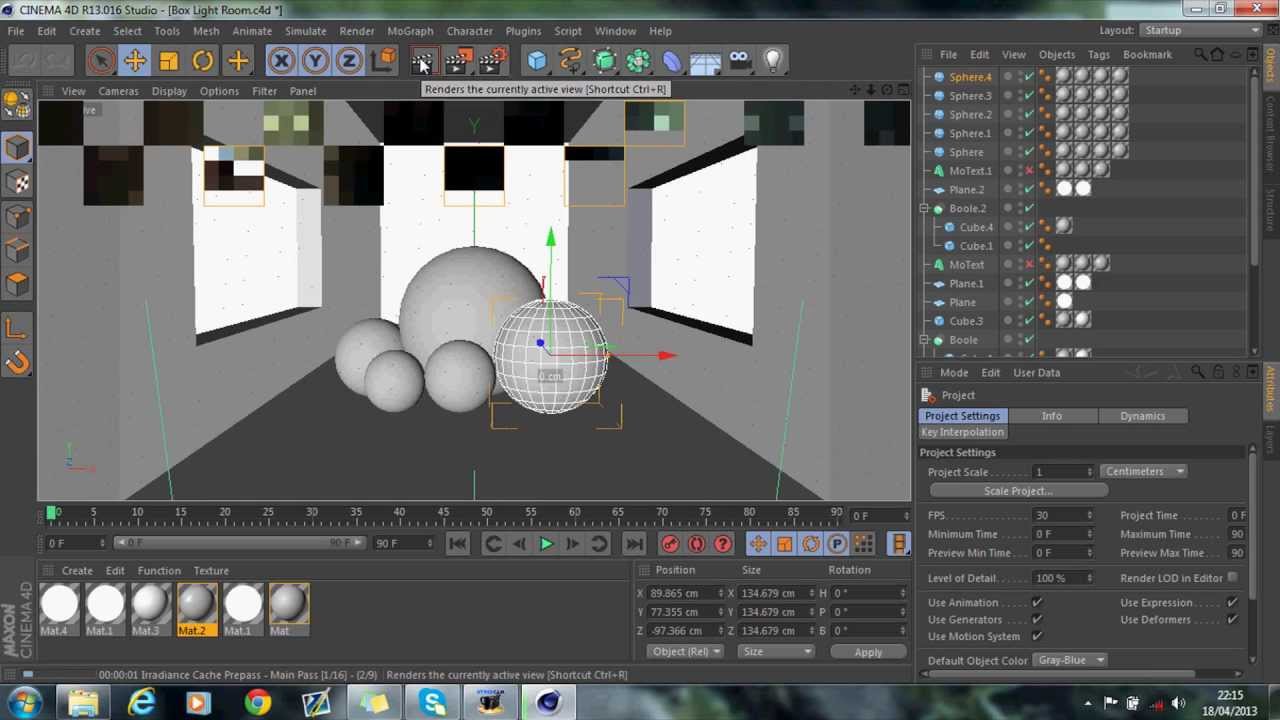Open the Object (Rel) coordinate dropdown

pyautogui.click(x=686, y=652)
